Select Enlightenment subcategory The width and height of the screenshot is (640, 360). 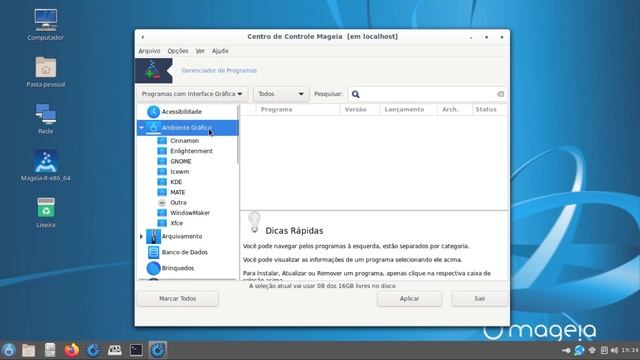[x=191, y=151]
